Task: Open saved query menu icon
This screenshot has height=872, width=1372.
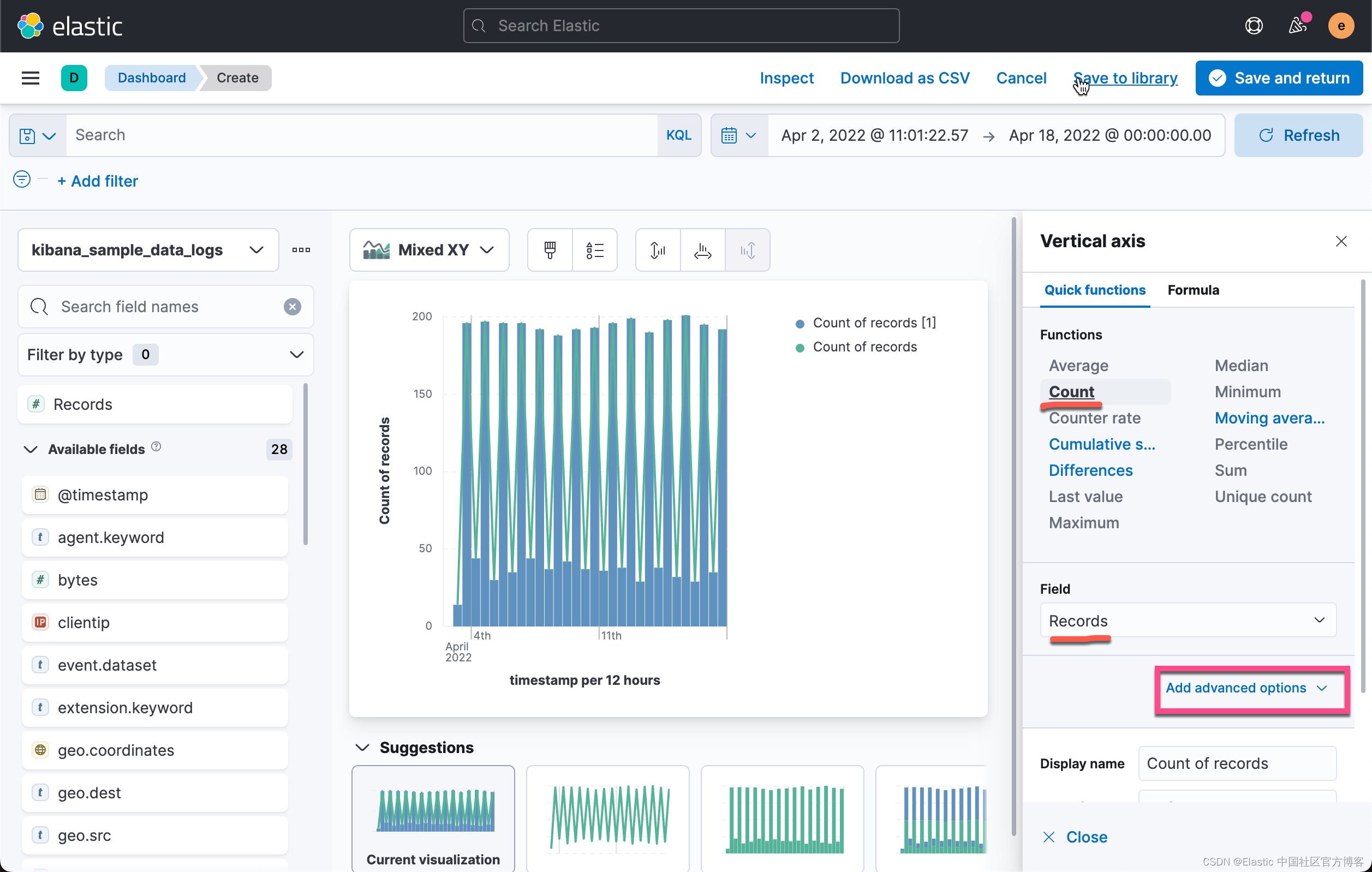Action: [37, 135]
